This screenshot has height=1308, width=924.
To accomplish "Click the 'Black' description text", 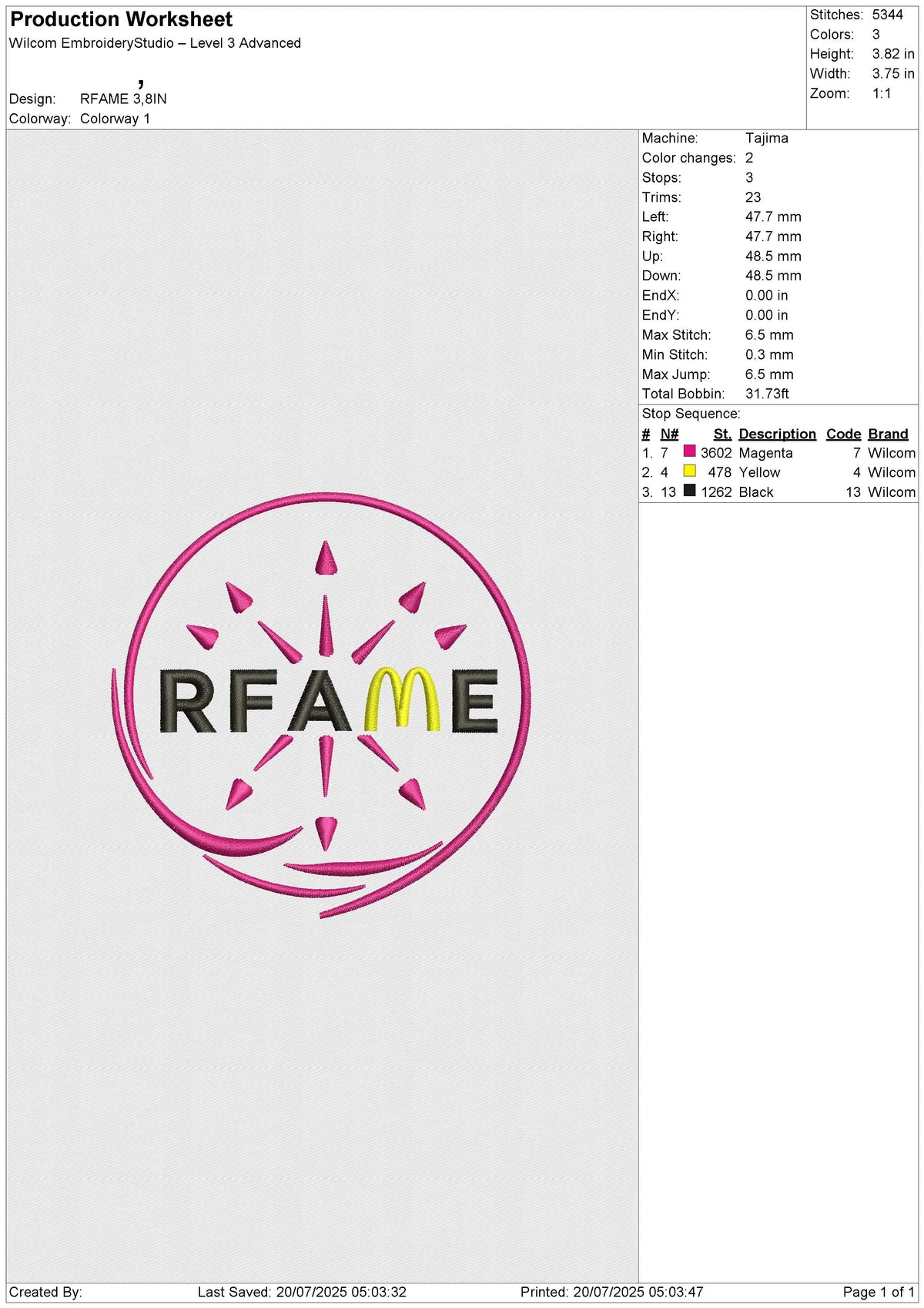I will pyautogui.click(x=756, y=492).
